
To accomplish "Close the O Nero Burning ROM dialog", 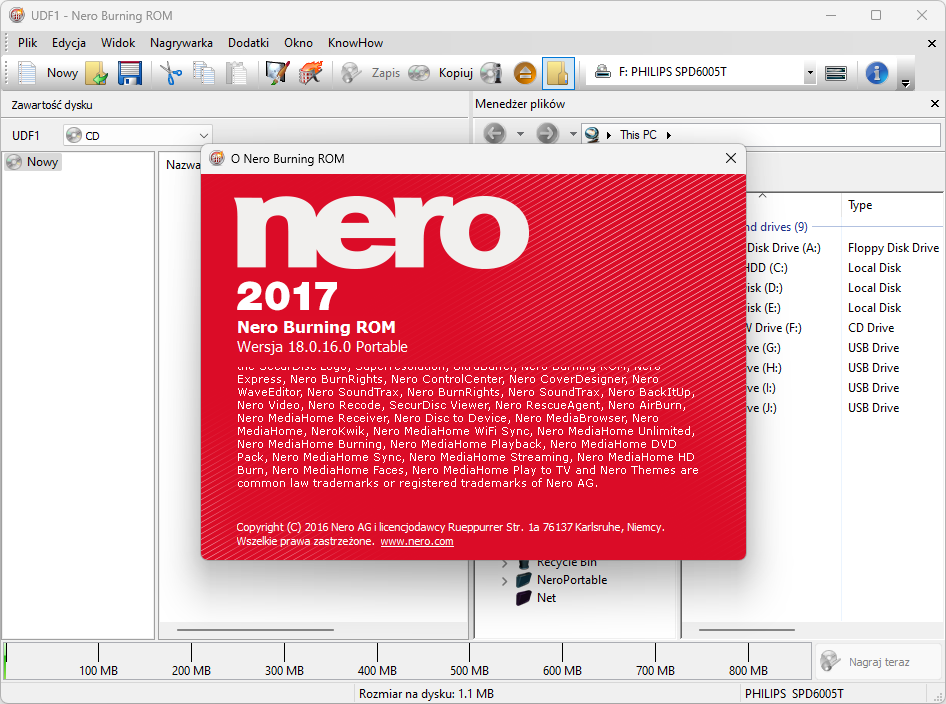I will 731,158.
